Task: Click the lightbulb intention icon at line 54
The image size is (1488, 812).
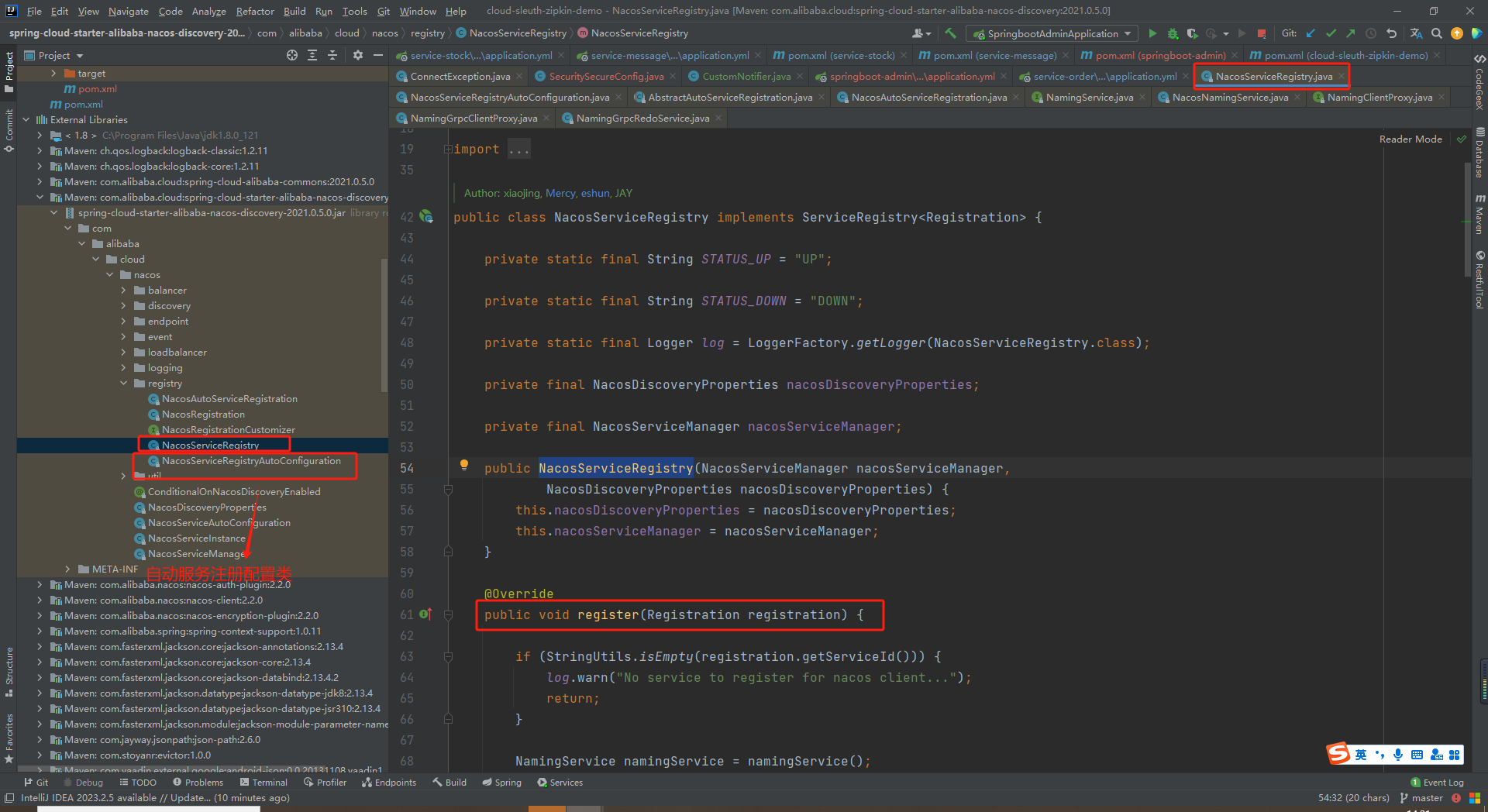Action: 463,465
